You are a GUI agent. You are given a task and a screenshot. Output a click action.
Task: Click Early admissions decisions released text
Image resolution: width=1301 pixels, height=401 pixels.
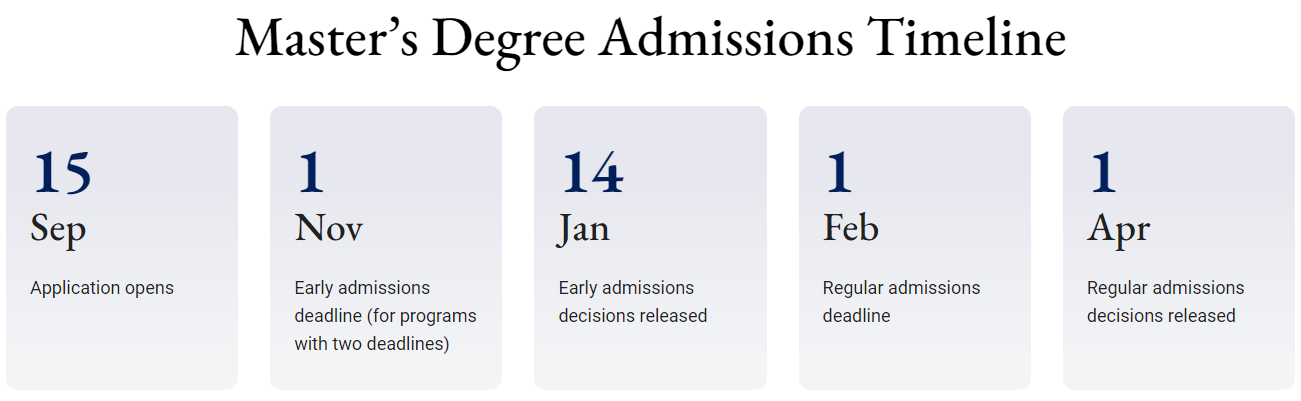(633, 302)
